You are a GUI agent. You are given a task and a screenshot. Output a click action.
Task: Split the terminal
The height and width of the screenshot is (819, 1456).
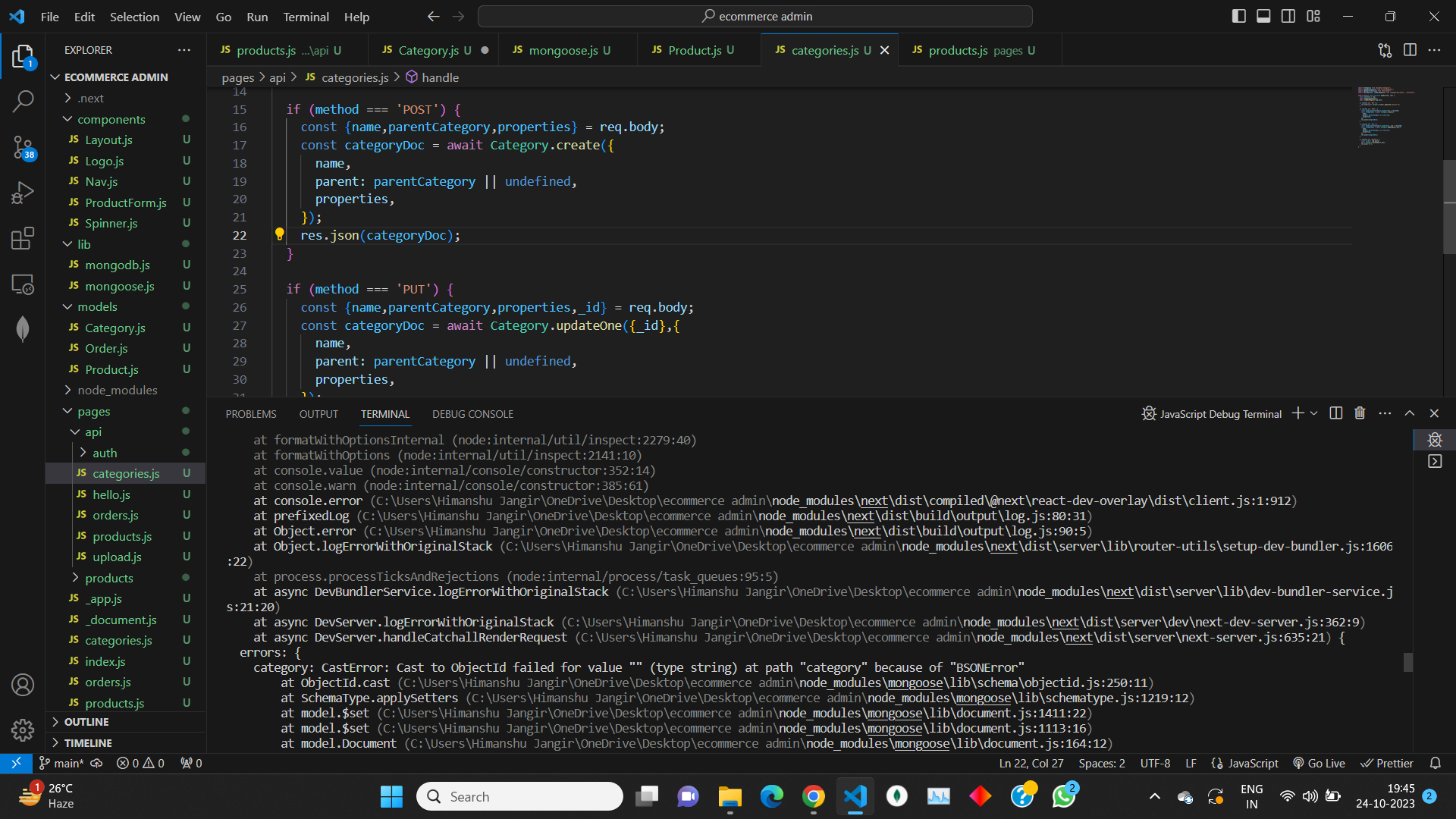[1335, 413]
